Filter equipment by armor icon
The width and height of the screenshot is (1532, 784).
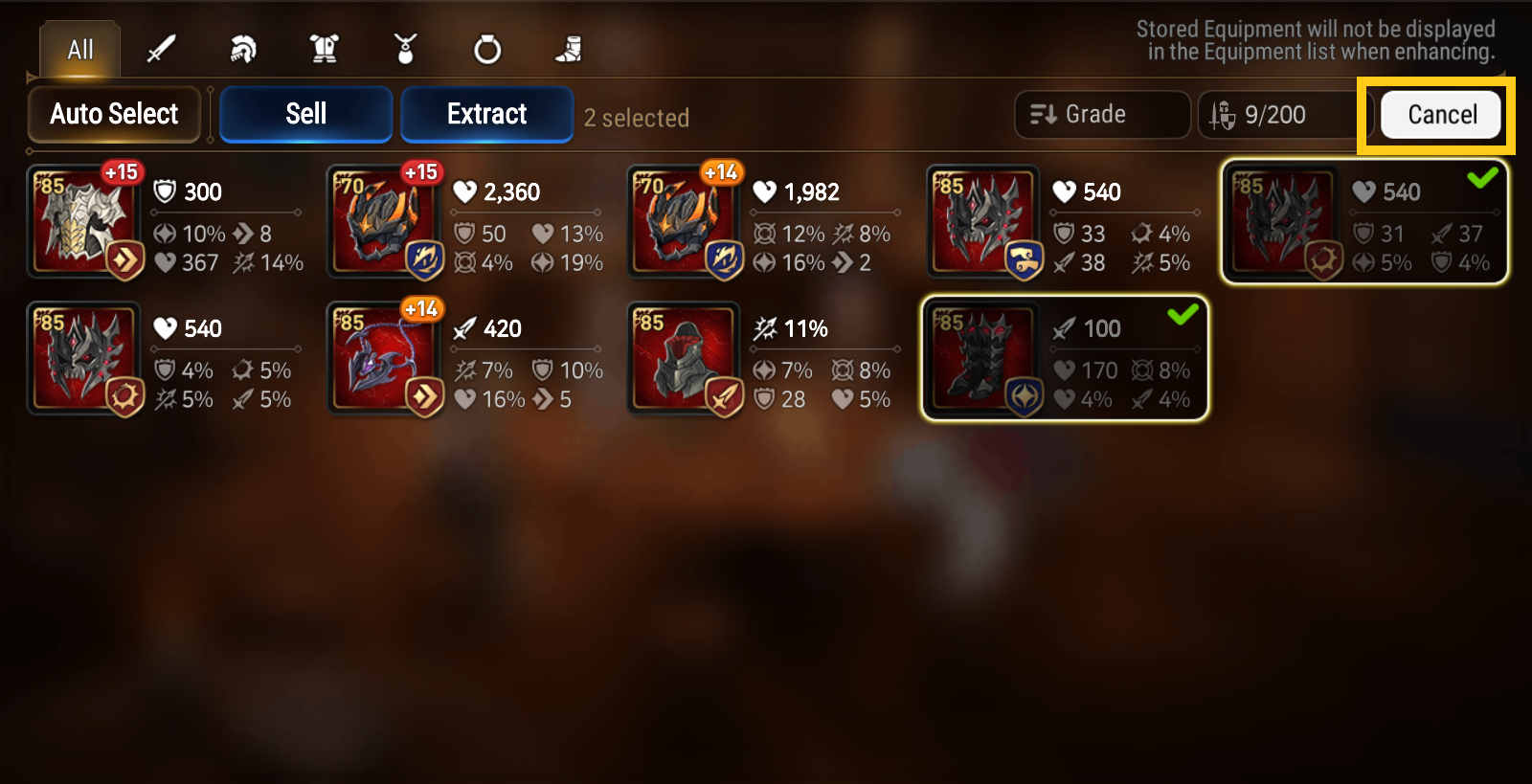pyautogui.click(x=325, y=49)
